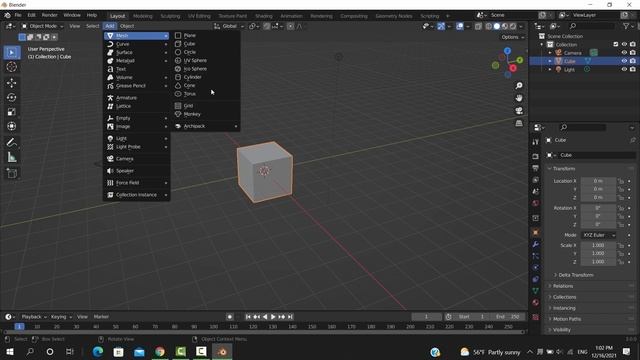640x360 pixels.
Task: Open the Render menu
Action: (50, 15)
